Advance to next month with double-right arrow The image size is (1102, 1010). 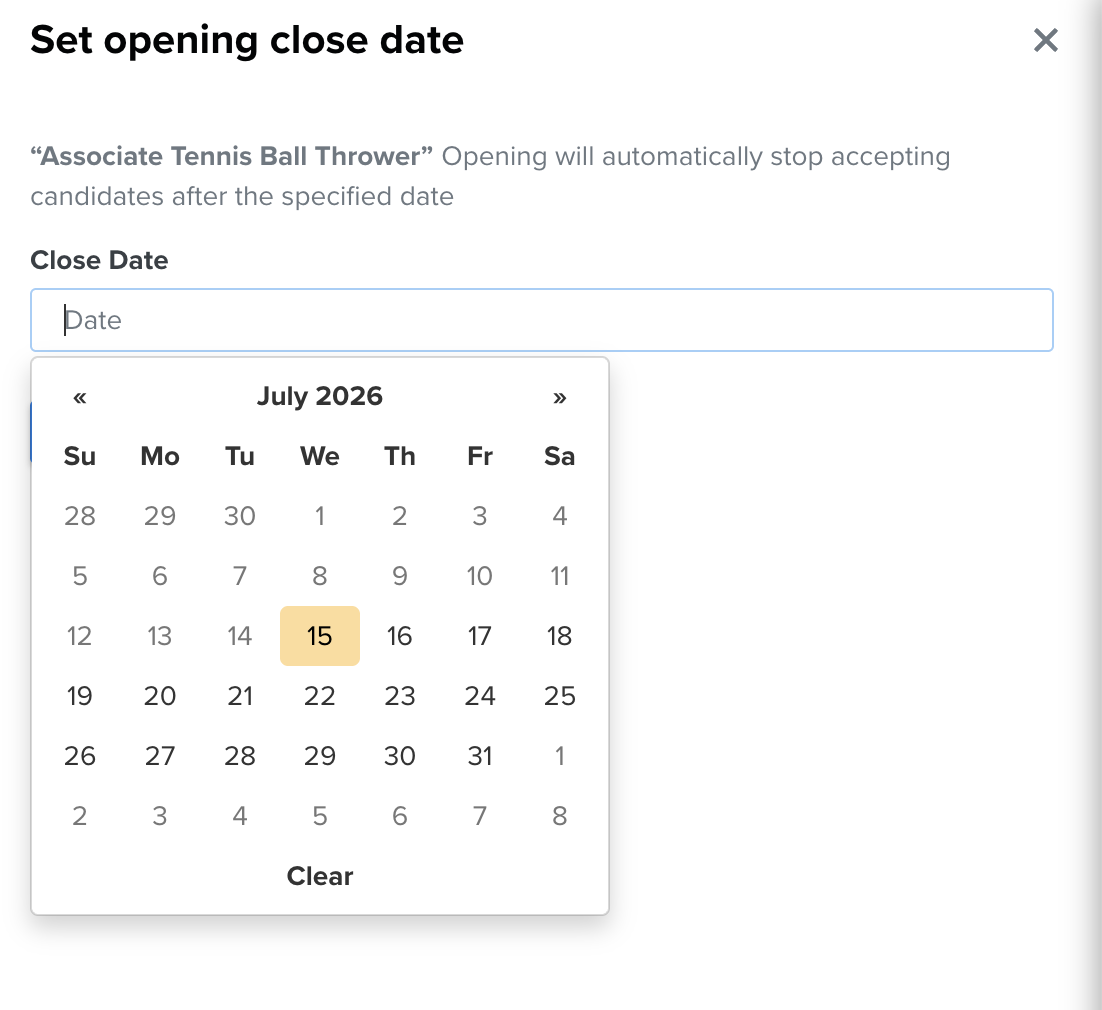[559, 397]
